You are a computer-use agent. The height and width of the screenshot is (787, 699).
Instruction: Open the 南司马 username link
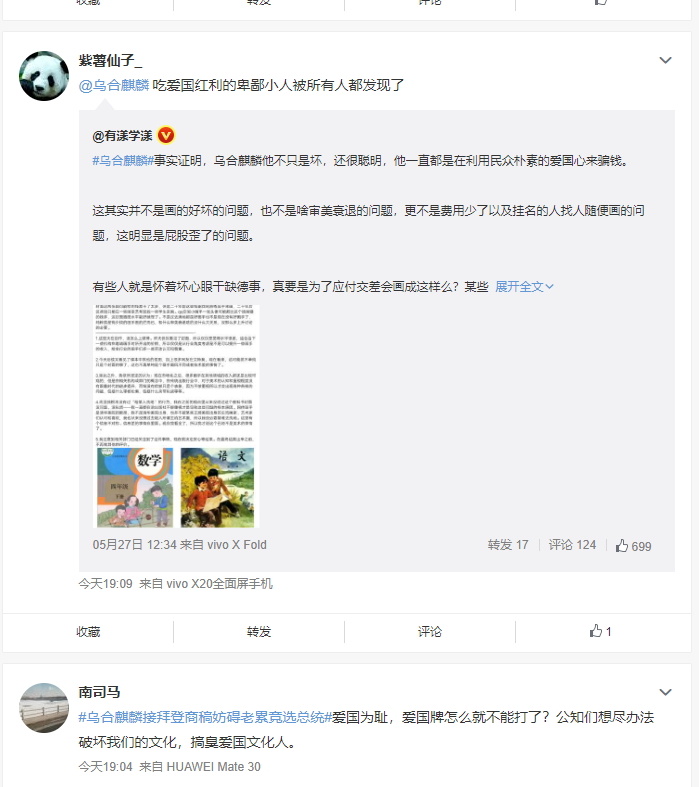99,692
